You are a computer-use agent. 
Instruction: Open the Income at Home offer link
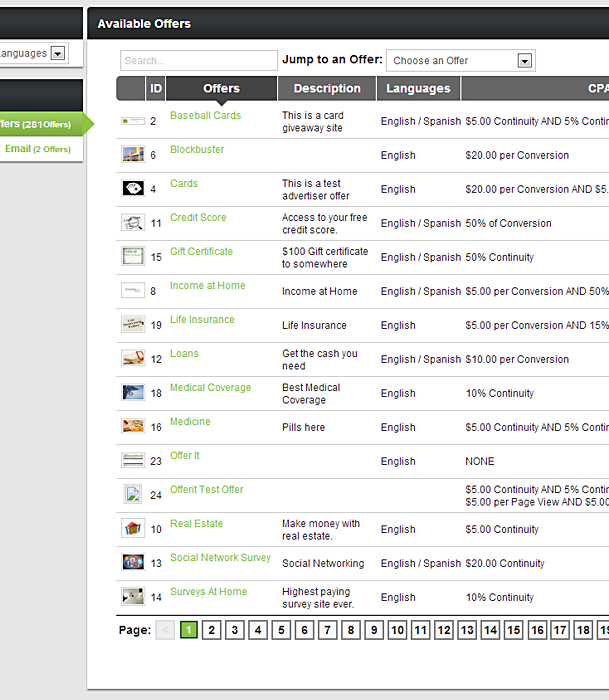coord(207,286)
